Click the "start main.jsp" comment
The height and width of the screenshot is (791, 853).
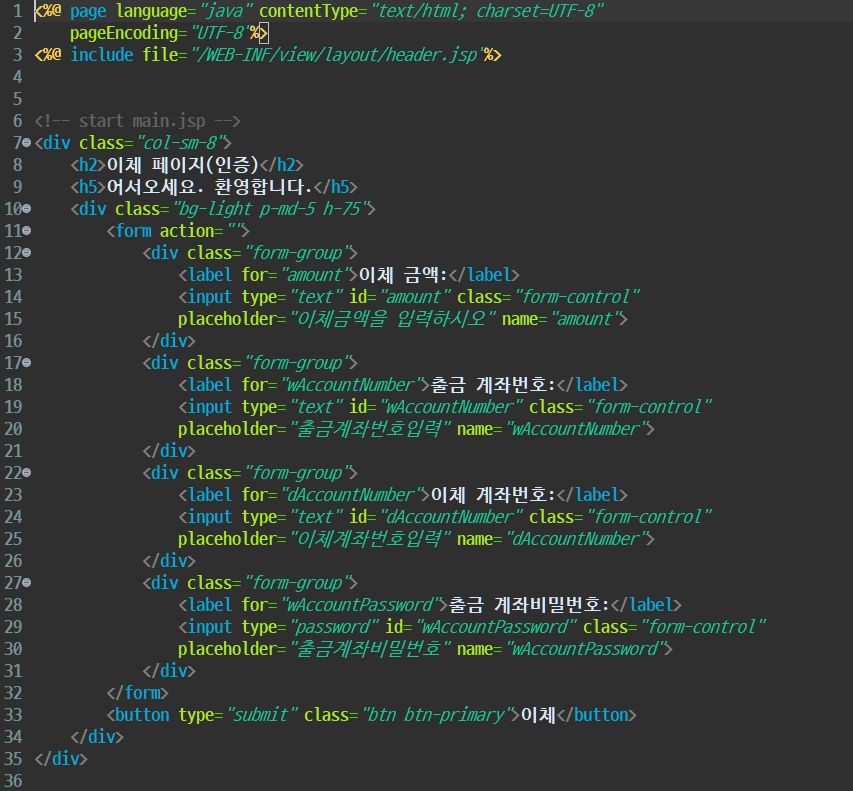click(x=137, y=121)
